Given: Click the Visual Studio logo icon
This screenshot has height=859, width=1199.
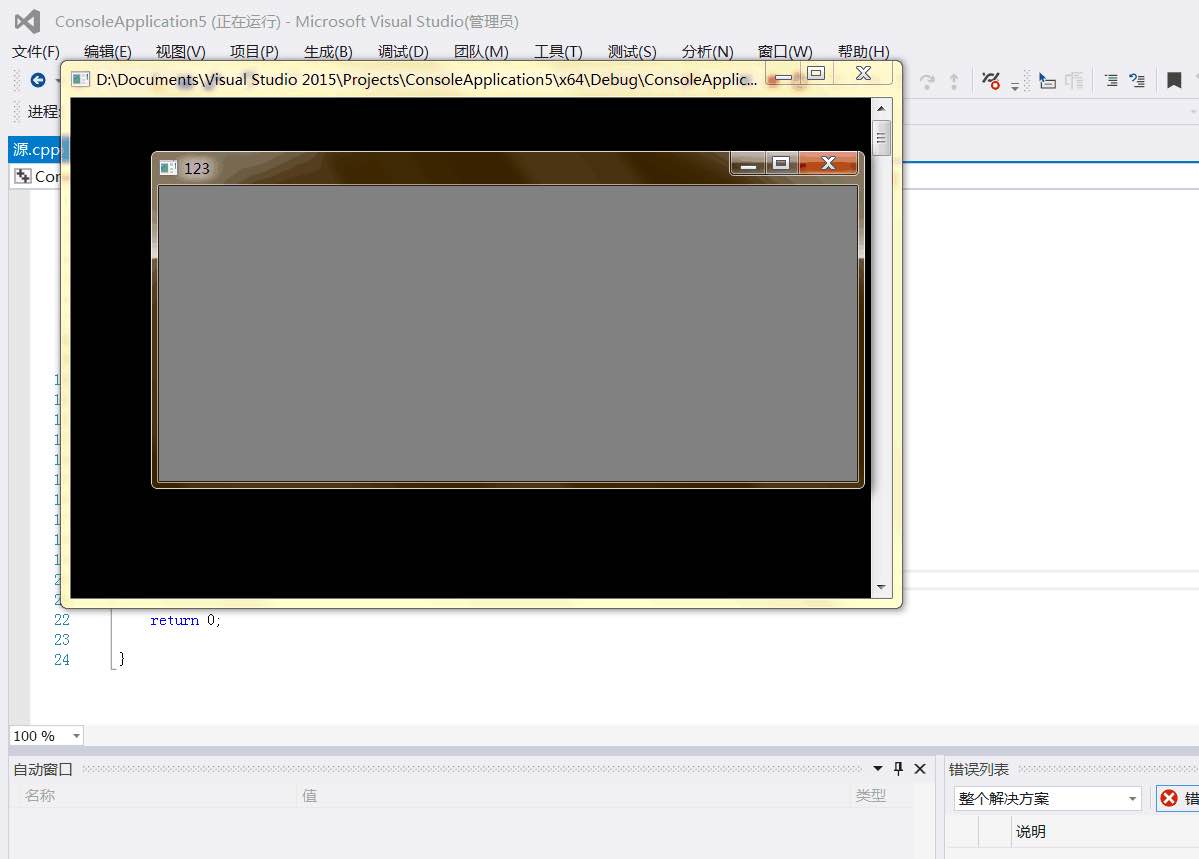Looking at the screenshot, I should click(x=28, y=21).
